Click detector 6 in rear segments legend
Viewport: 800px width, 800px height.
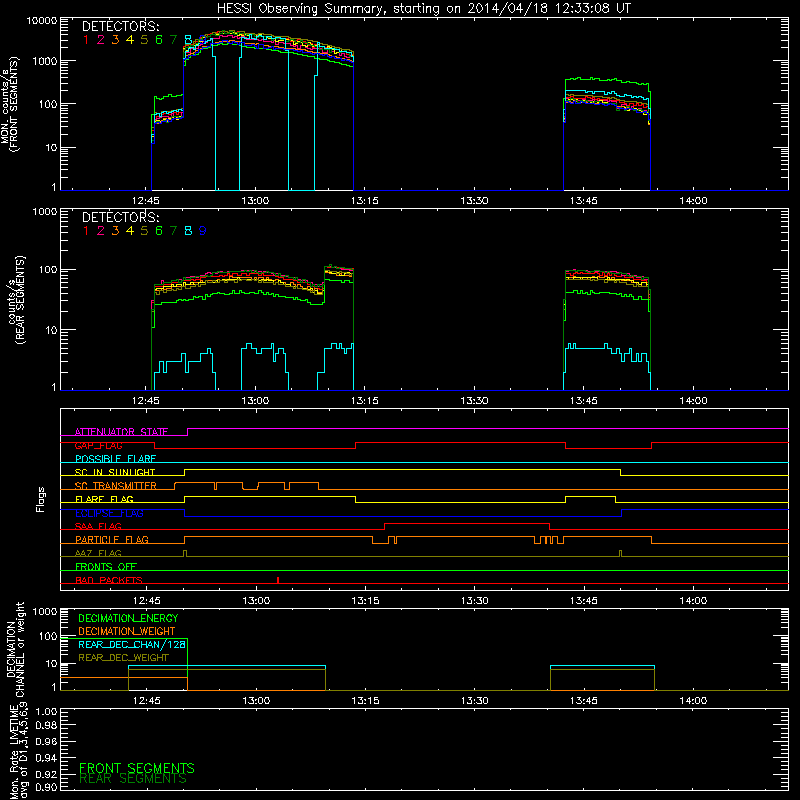159,231
